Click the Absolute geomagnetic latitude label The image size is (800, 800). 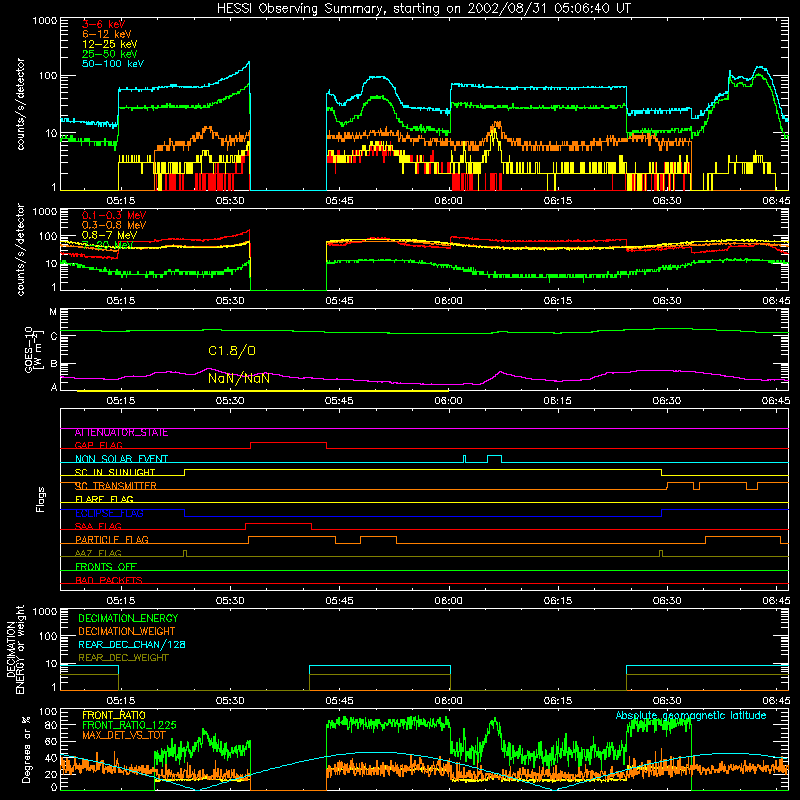click(x=691, y=715)
